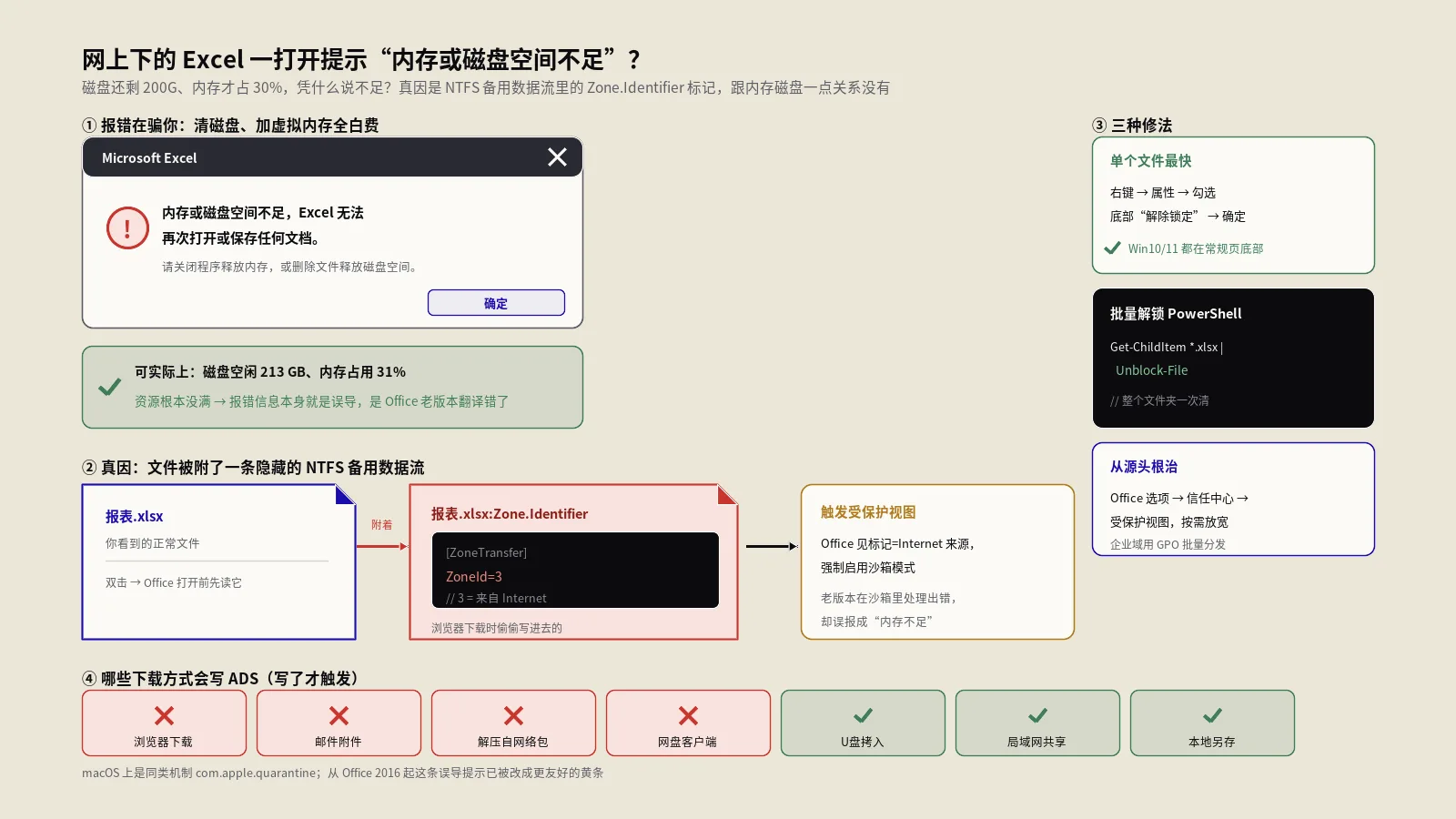Click the [ZoneTransfer] line in code block
The width and height of the screenshot is (1456, 819).
point(486,552)
